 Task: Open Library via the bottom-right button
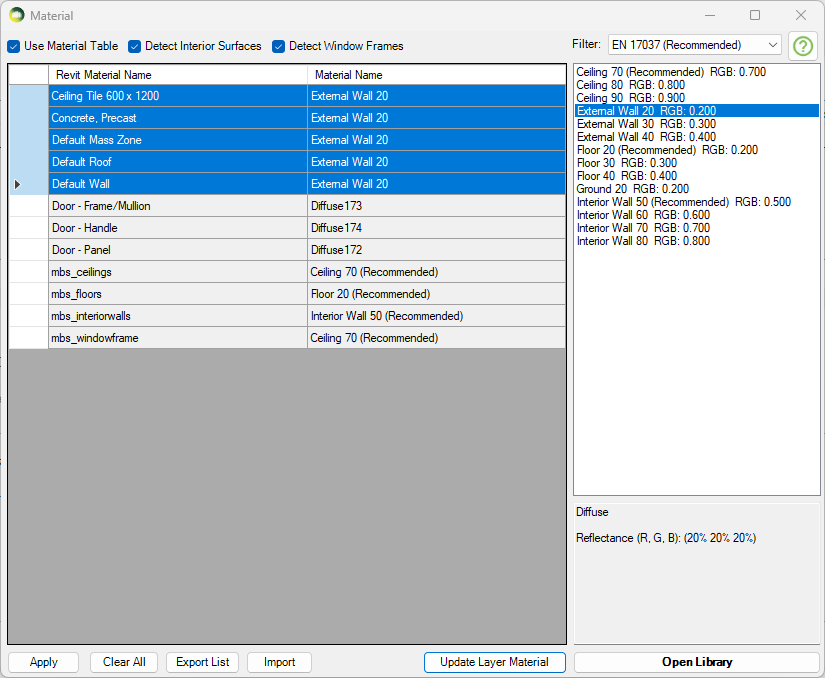coord(696,662)
